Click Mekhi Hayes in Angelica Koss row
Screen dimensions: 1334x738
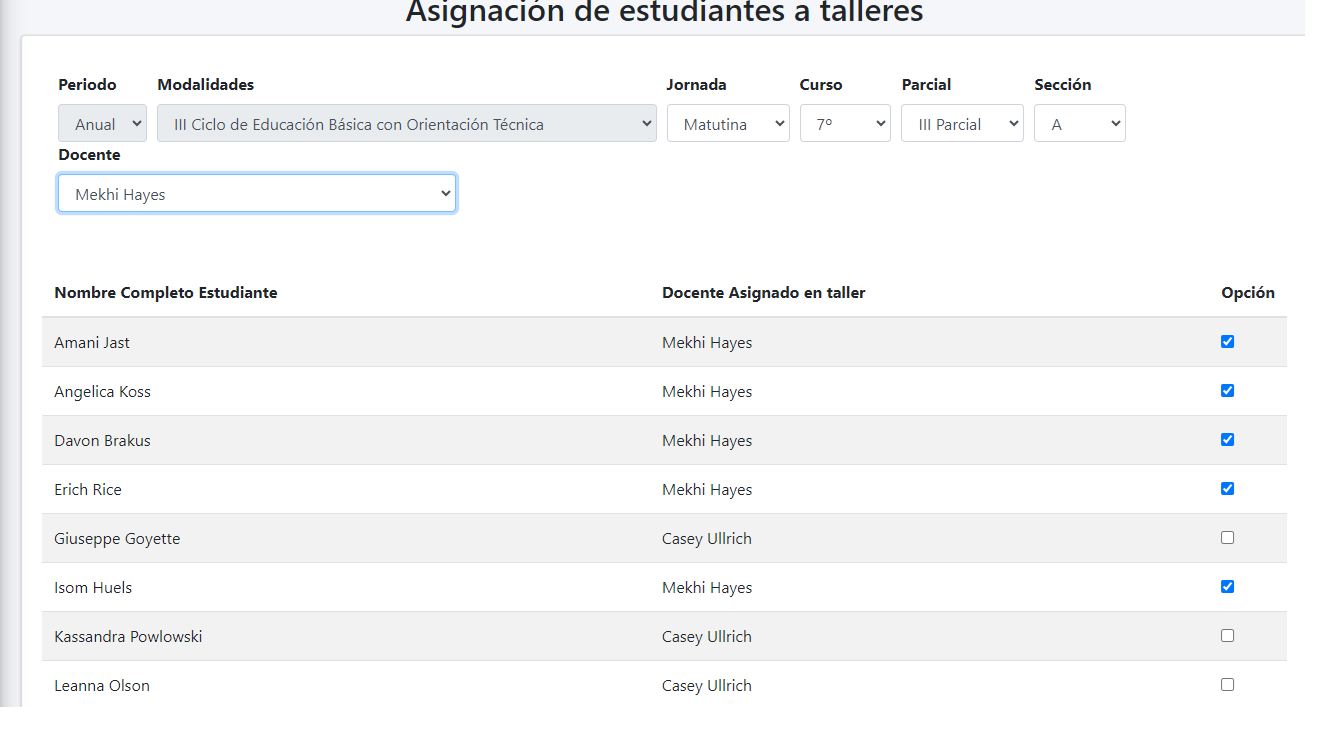pyautogui.click(x=707, y=392)
